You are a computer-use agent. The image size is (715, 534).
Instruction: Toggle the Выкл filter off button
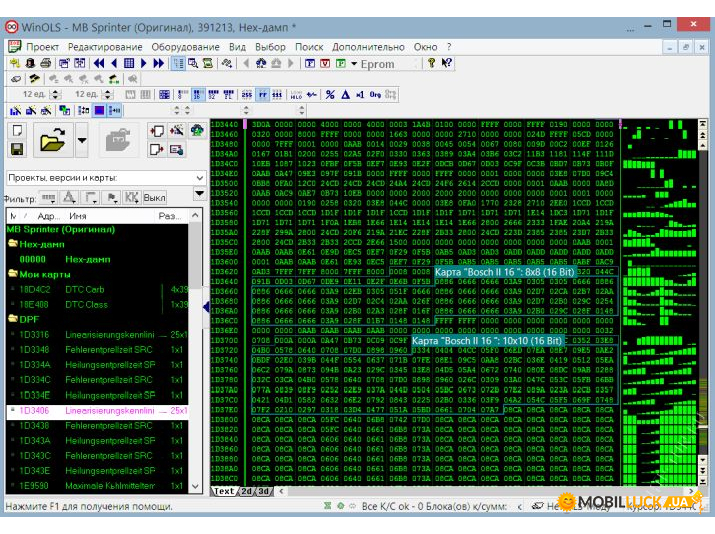pyautogui.click(x=155, y=197)
